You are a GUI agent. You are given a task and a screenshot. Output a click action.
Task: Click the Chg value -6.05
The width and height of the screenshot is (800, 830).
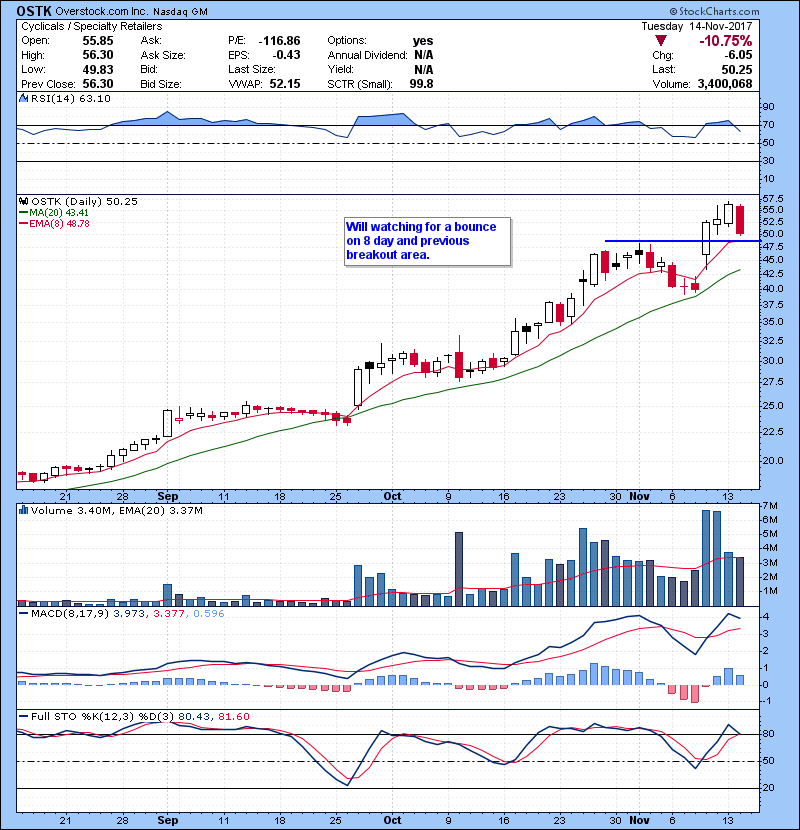click(739, 55)
